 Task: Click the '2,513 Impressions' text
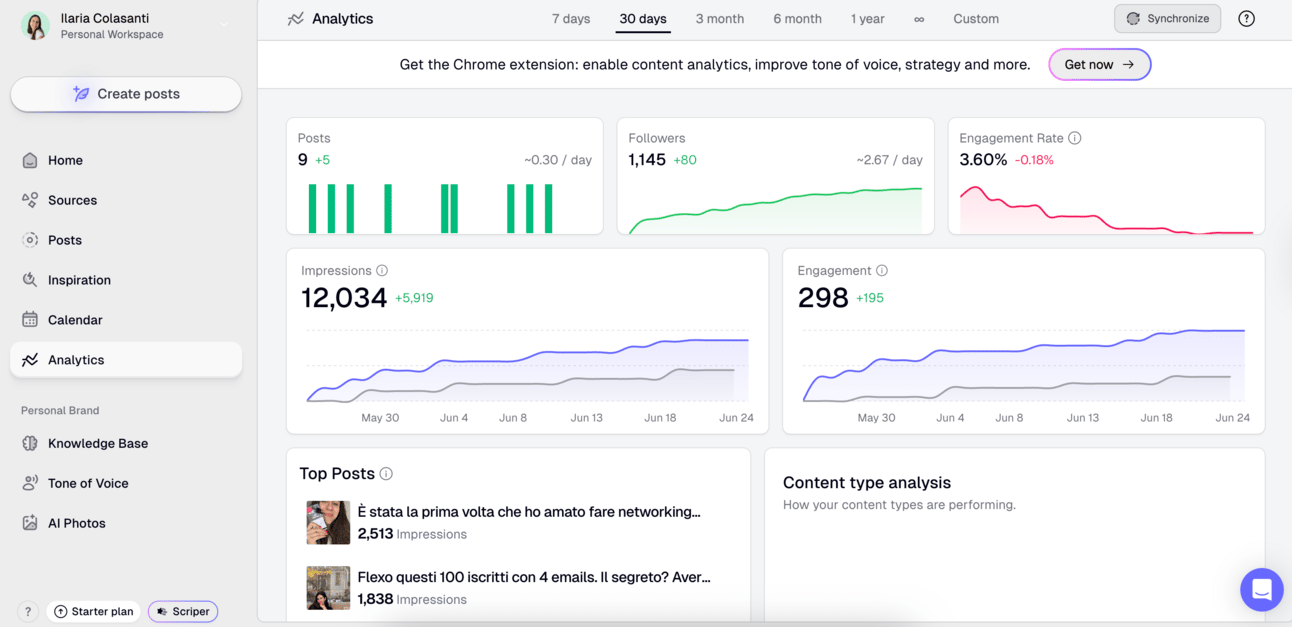click(412, 534)
